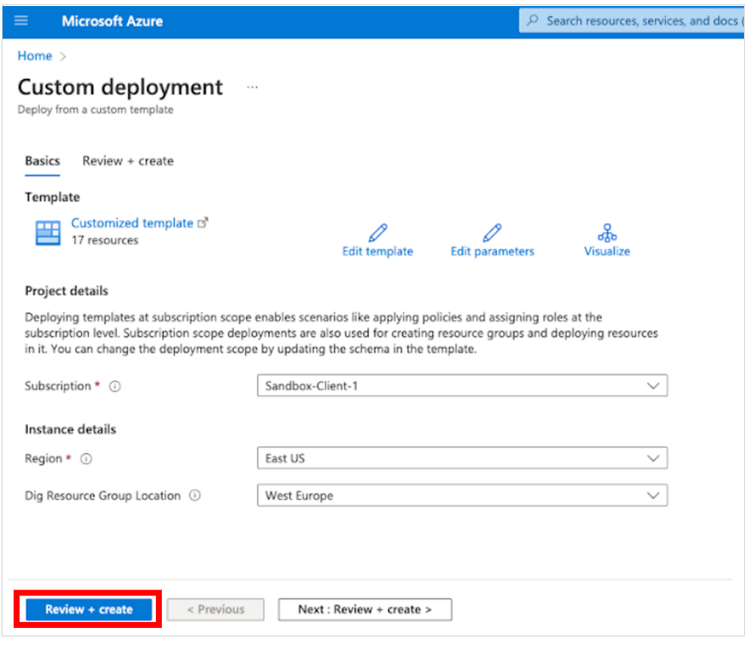The height and width of the screenshot is (645, 750).
Task: Click the external link icon beside Customized template
Action: point(203,222)
